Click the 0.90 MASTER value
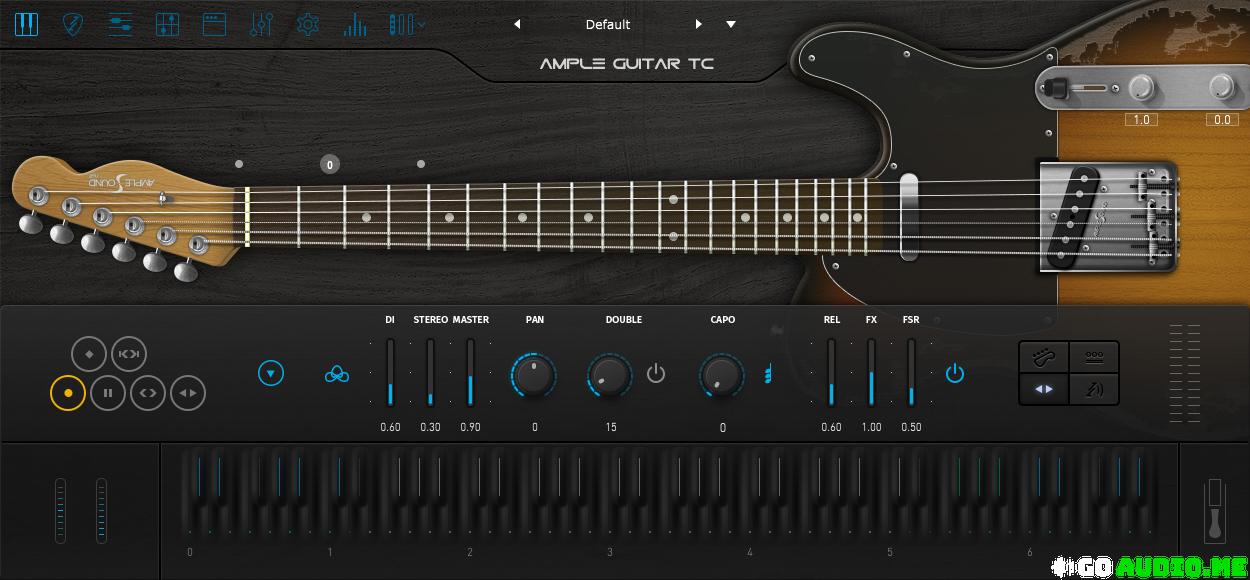Viewport: 1250px width, 580px height. (x=470, y=427)
